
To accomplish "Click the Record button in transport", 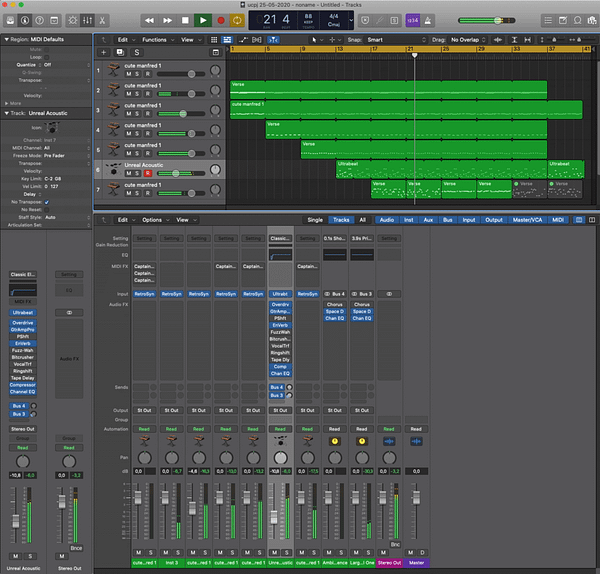I will 220,19.
